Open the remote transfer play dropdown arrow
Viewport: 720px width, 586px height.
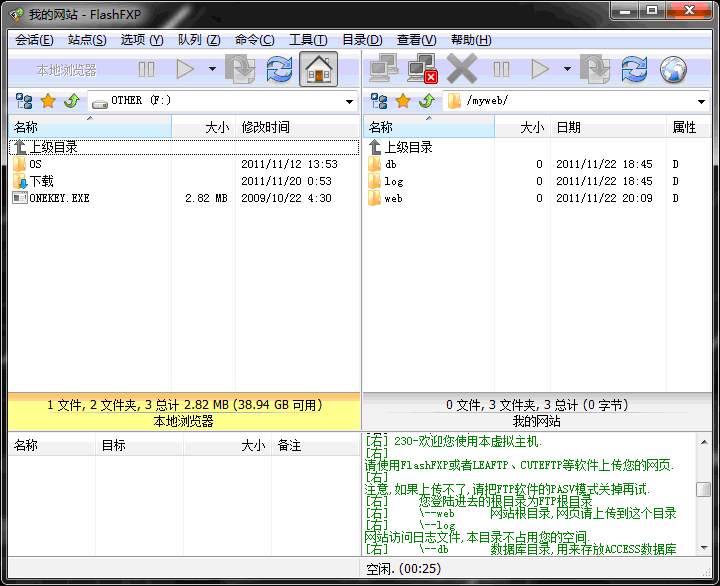click(568, 69)
